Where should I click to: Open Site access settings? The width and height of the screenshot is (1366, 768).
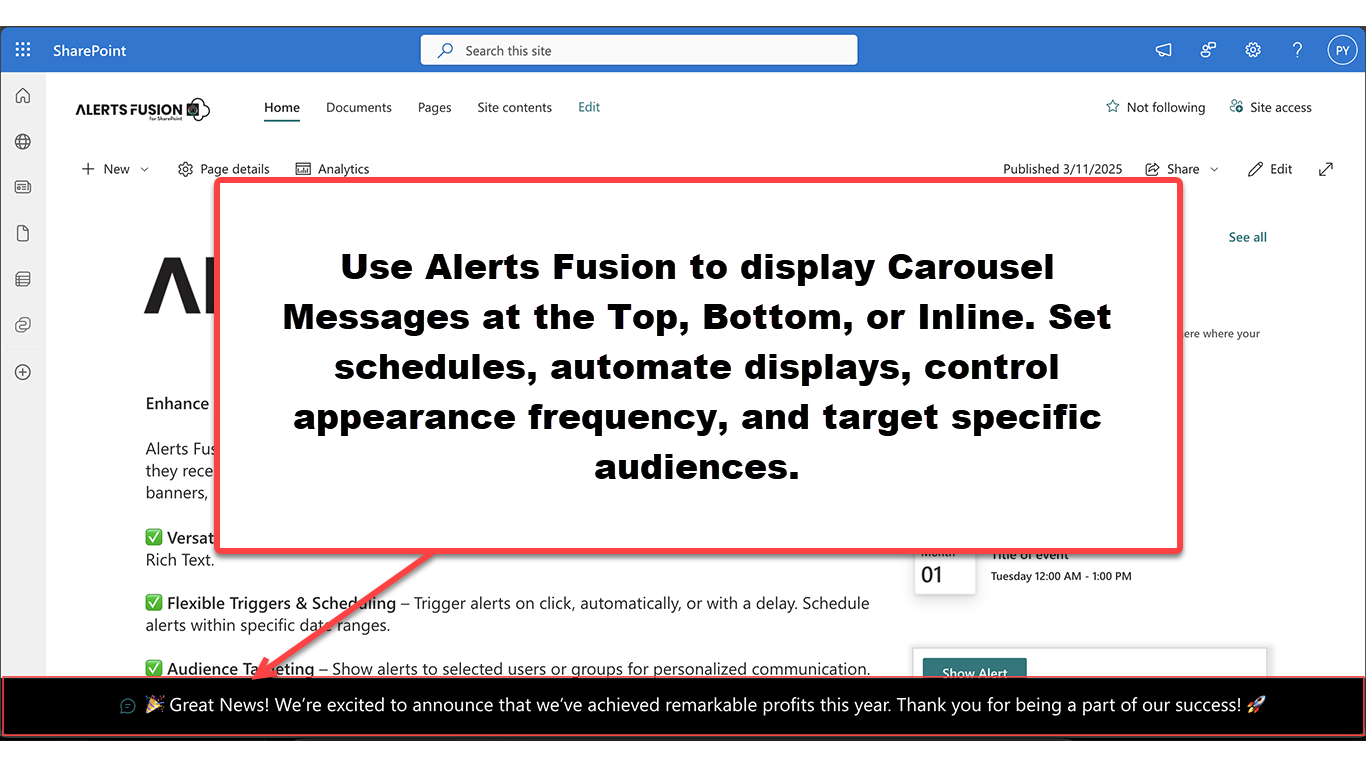click(1270, 107)
